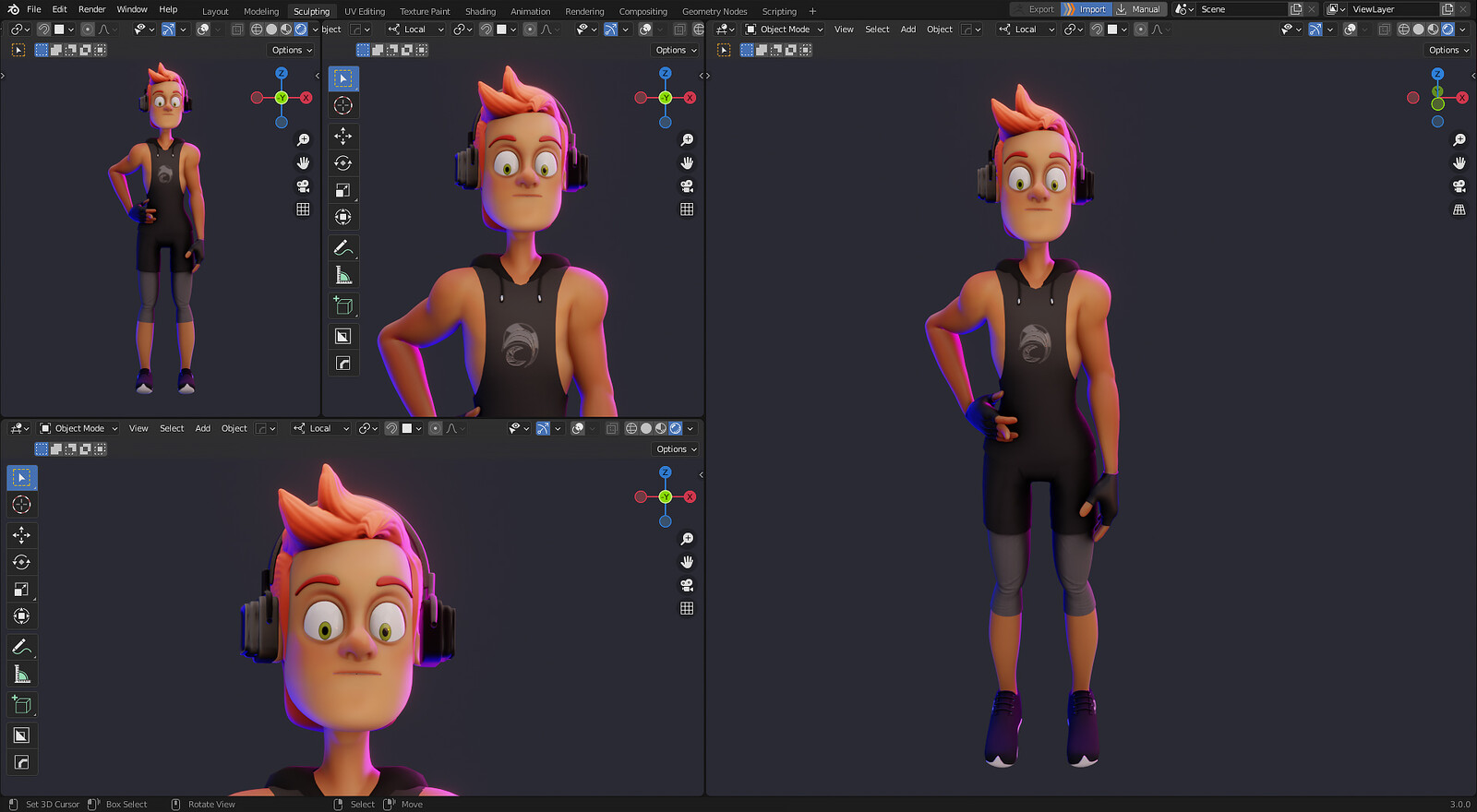The image size is (1477, 812).
Task: Select the Move tool in bottom-left viewport toolbar
Action: click(22, 535)
